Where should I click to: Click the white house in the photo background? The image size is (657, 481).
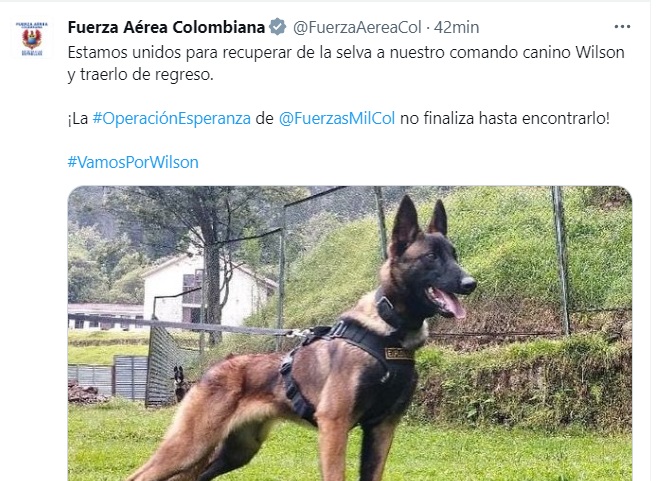[207, 289]
